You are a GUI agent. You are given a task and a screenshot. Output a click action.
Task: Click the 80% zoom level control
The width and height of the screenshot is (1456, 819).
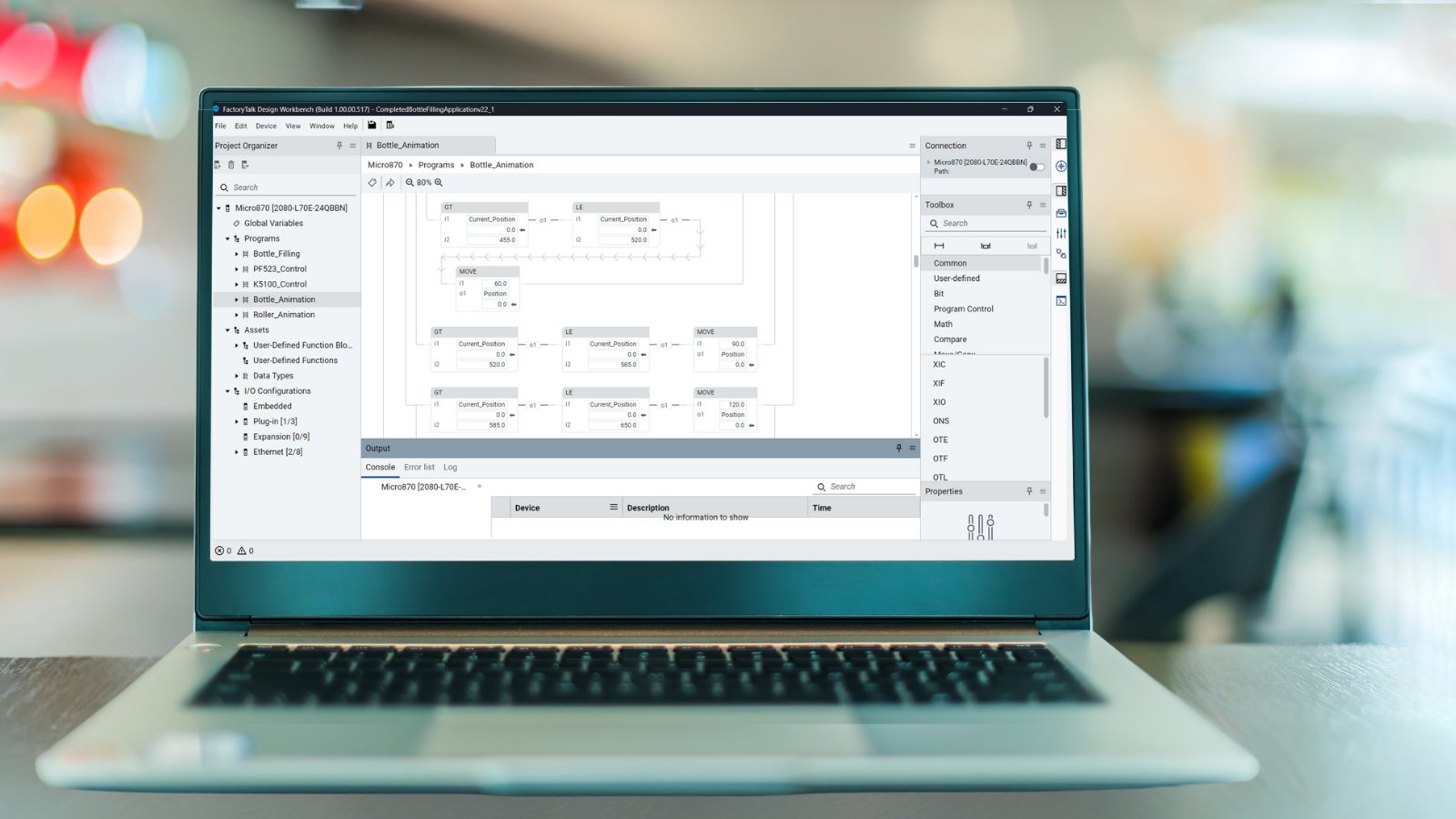click(x=424, y=182)
